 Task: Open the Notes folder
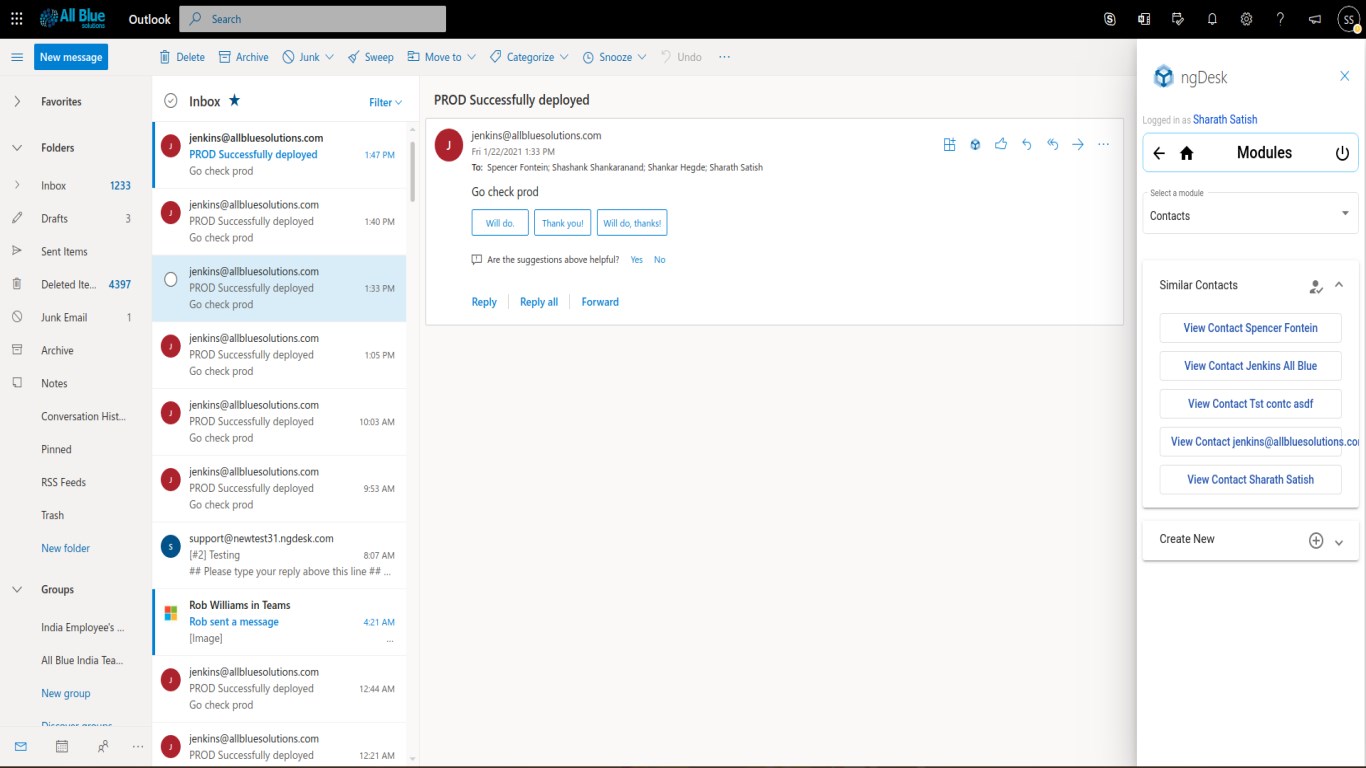click(76, 383)
